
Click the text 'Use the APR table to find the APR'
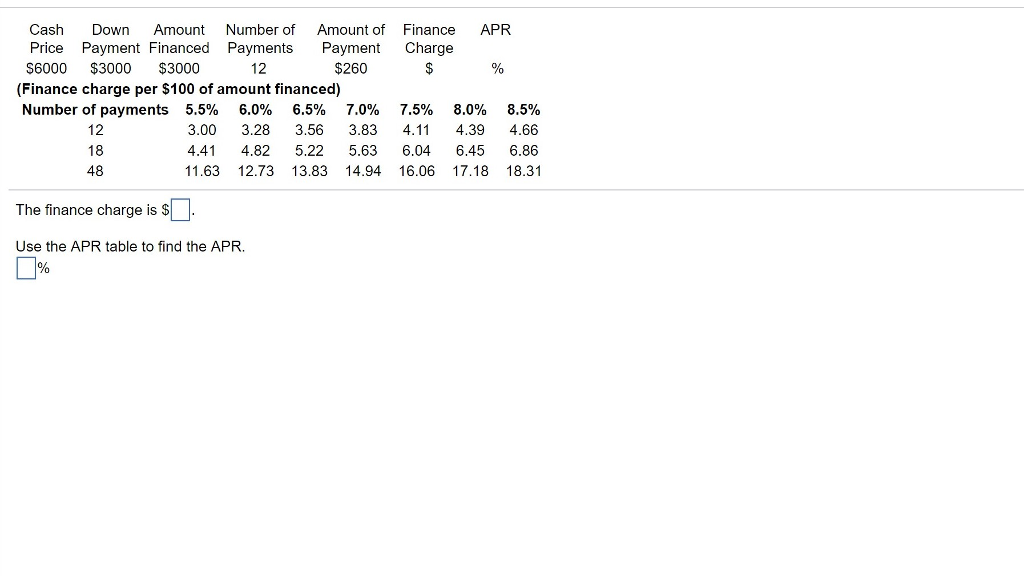tap(130, 246)
